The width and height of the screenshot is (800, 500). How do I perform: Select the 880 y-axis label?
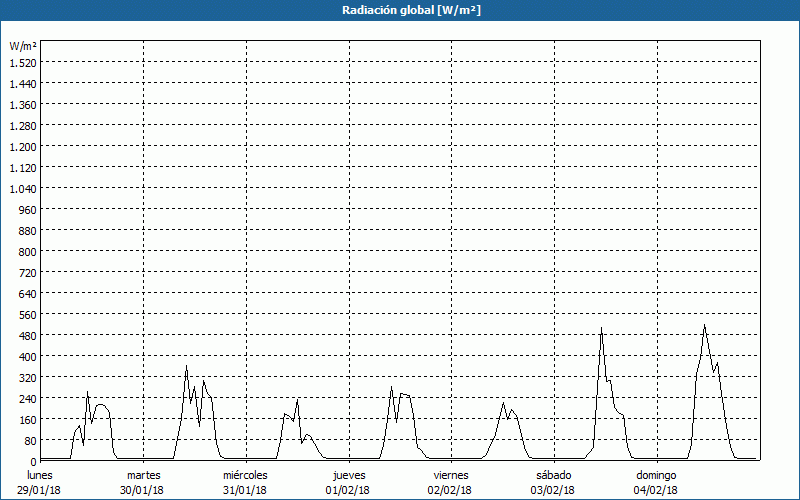[28, 231]
